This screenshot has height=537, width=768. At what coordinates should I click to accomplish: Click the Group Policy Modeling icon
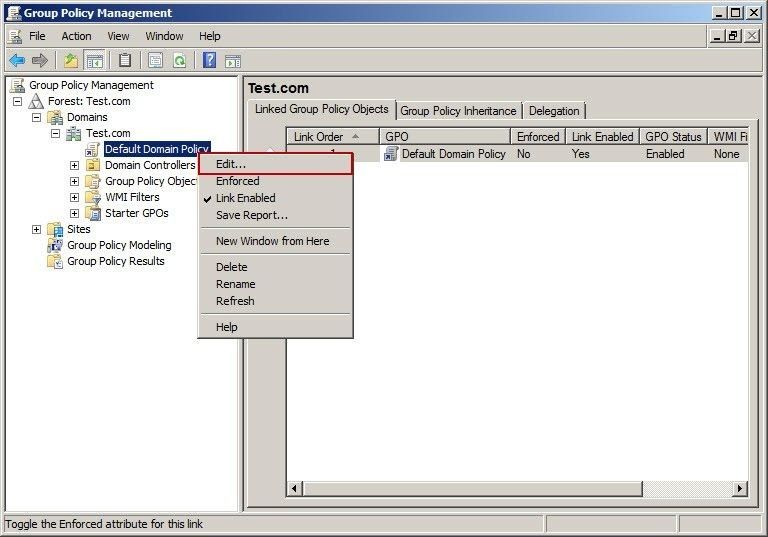pos(55,245)
